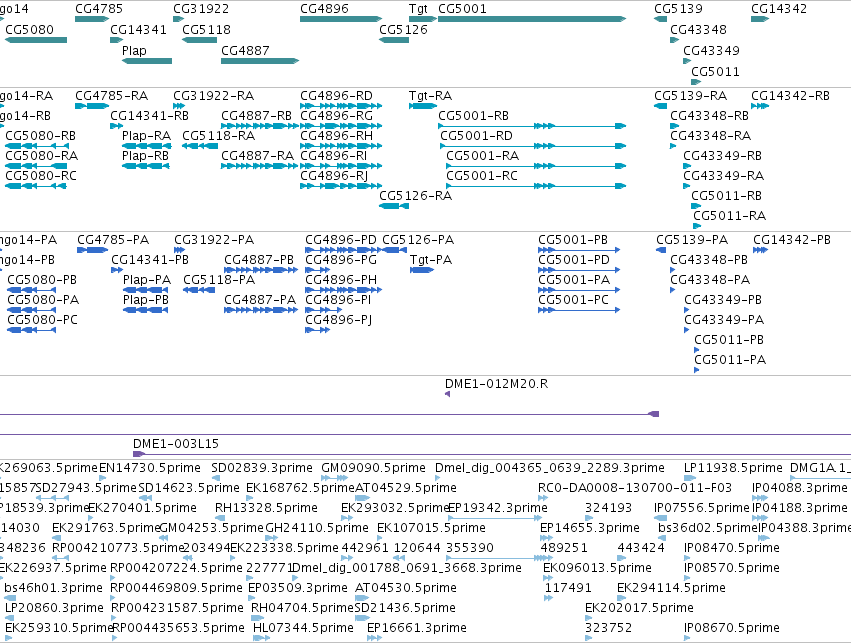Select the HL07344.5prime EST label
Image resolution: width=851 pixels, height=643 pixels.
click(303, 628)
